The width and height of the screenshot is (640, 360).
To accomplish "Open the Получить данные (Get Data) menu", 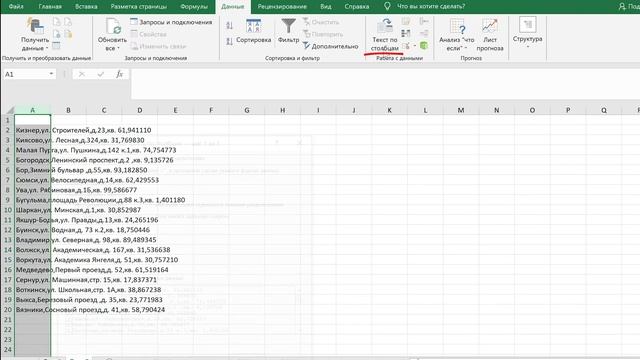I will point(35,35).
